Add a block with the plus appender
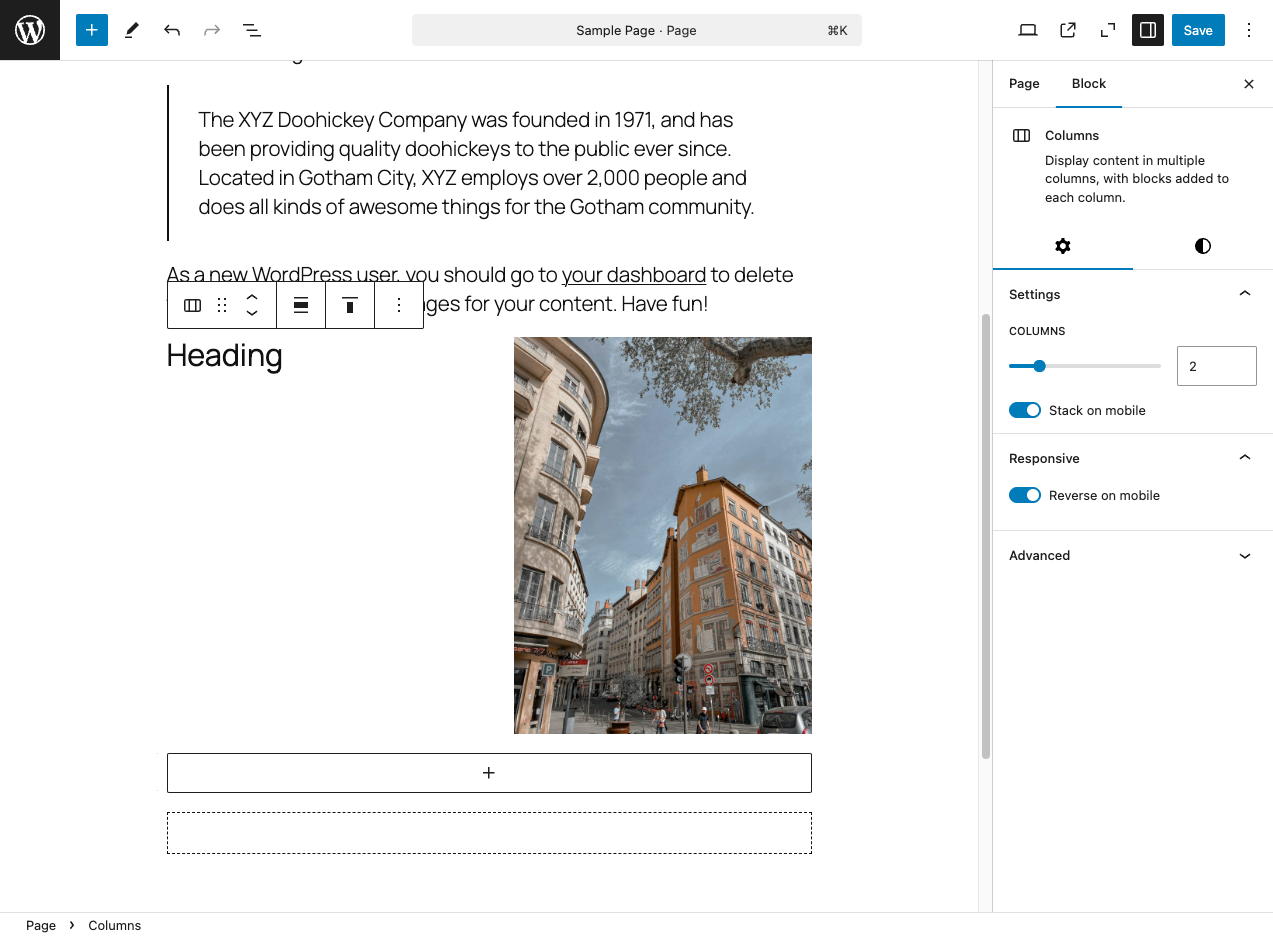Image resolution: width=1273 pixels, height=937 pixels. (x=489, y=773)
